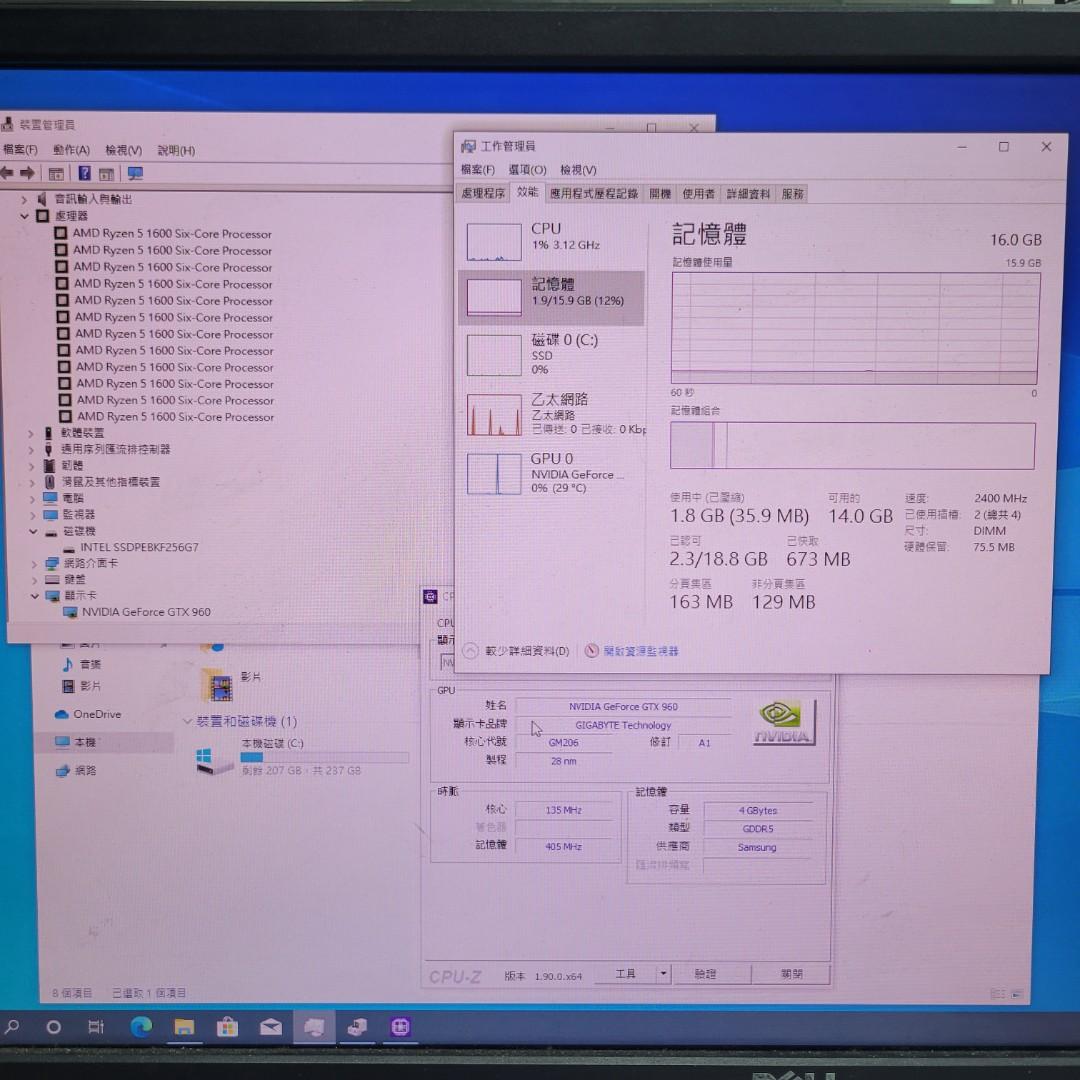Collapse the 顯示卡 display adapters node

click(34, 596)
